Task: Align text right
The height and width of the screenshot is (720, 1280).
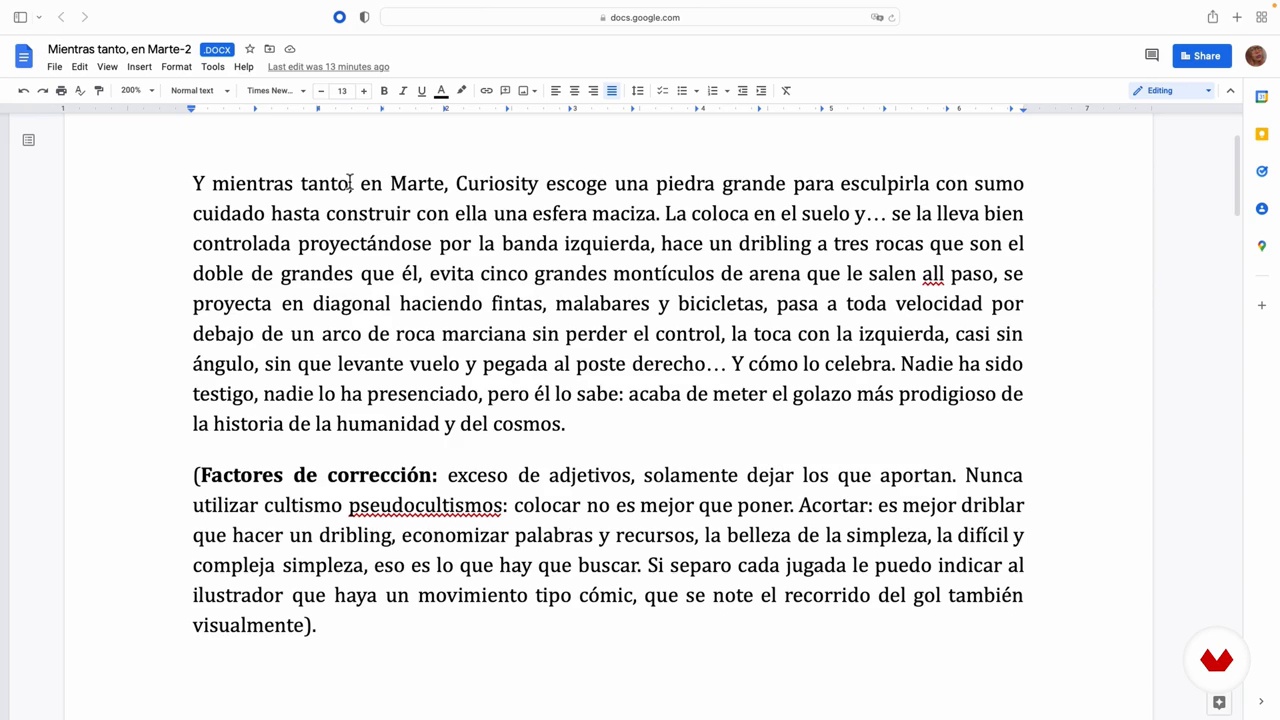Action: [x=593, y=91]
